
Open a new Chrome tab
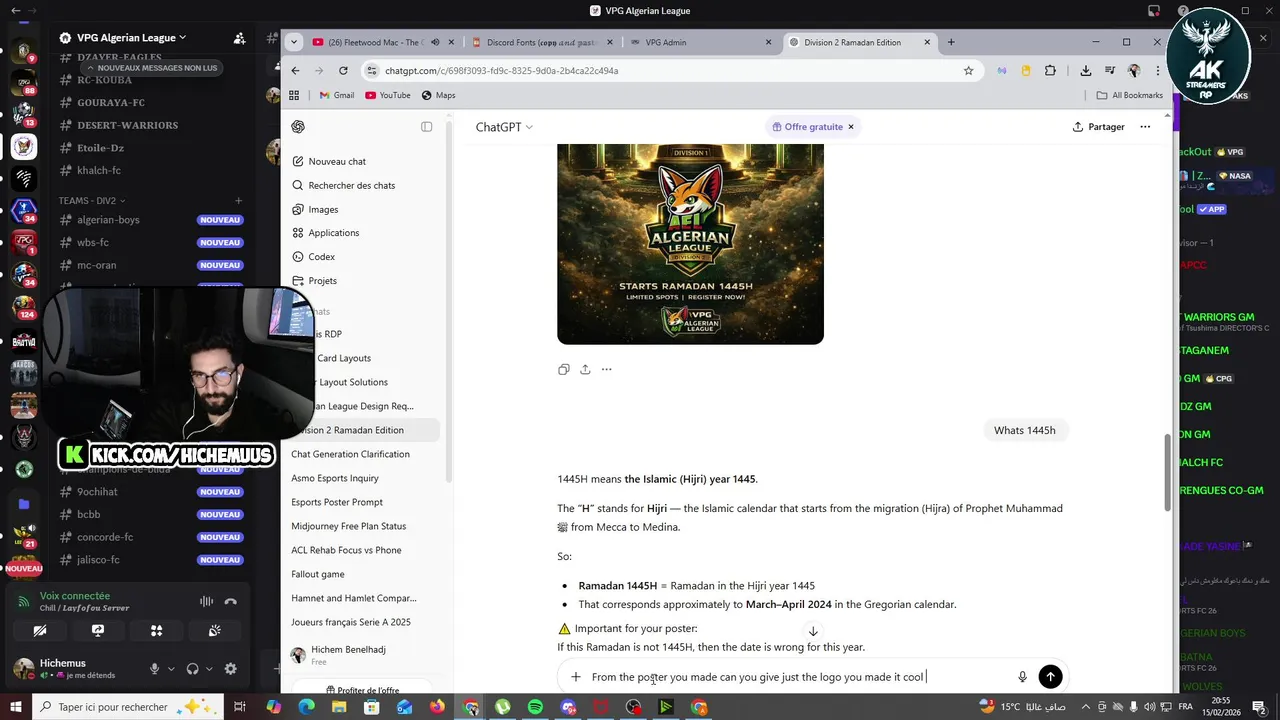click(951, 42)
